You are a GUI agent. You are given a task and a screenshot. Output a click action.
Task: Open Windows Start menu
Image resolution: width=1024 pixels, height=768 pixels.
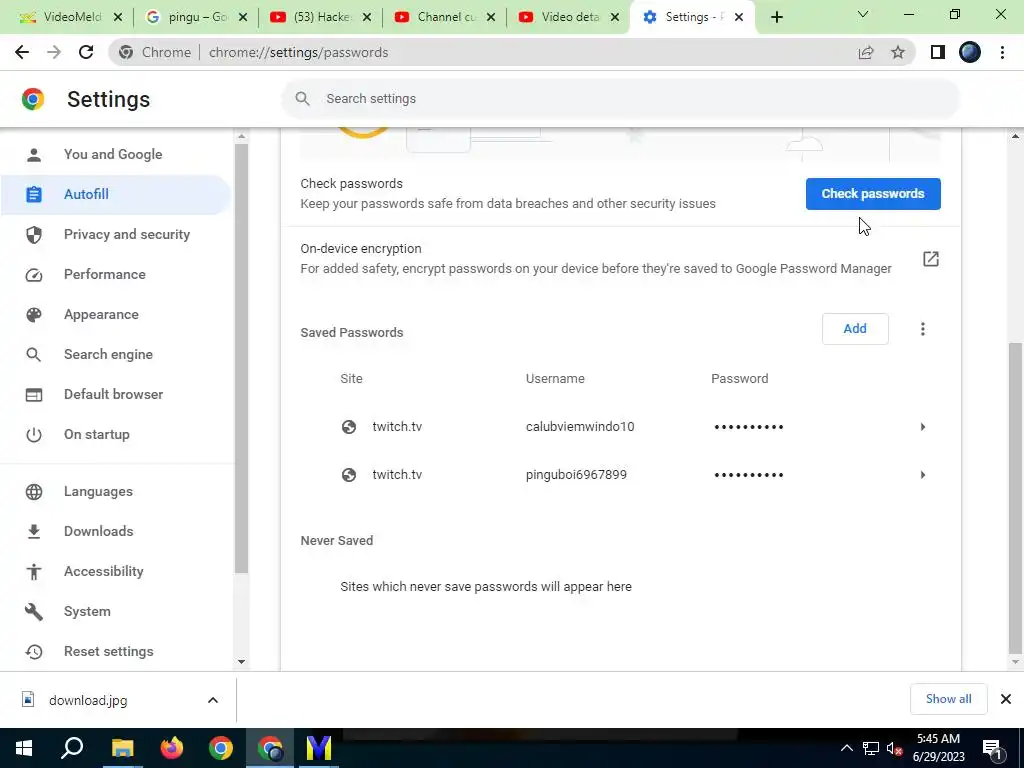pos(24,748)
